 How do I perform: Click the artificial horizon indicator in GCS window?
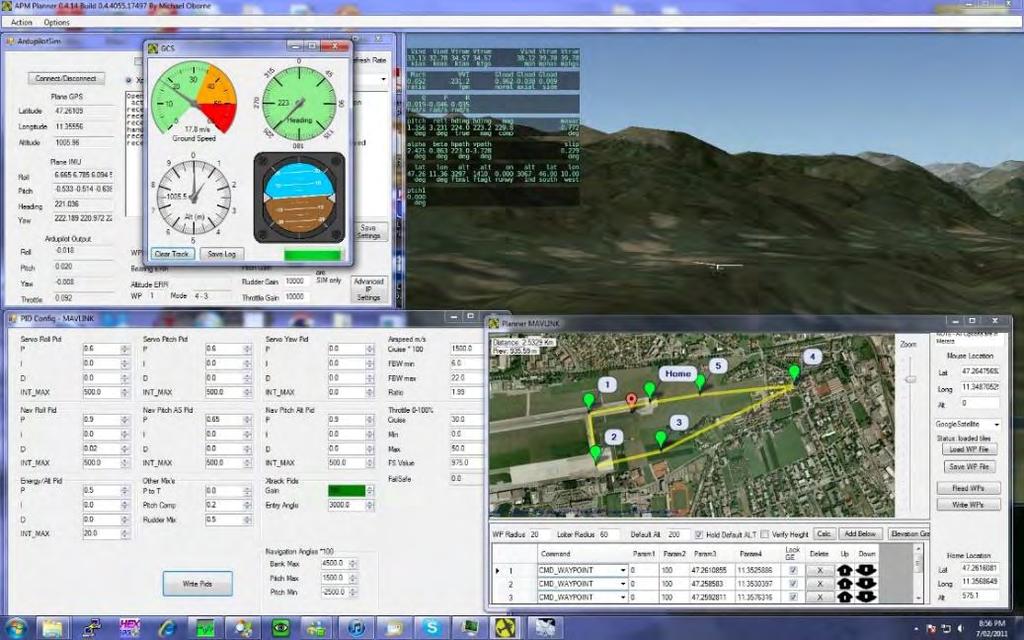299,198
